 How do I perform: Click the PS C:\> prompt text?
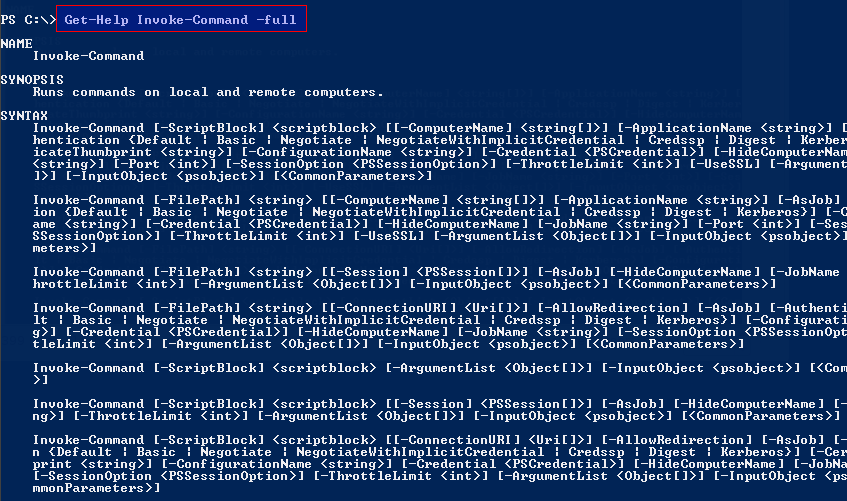point(28,20)
